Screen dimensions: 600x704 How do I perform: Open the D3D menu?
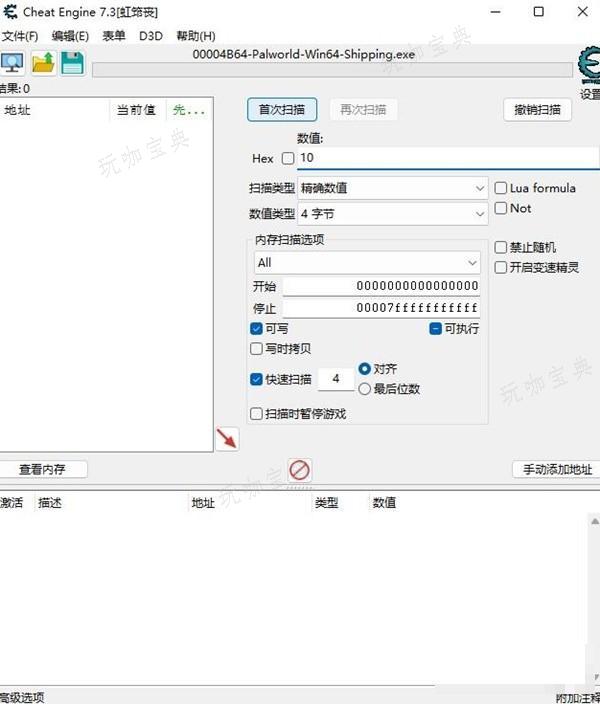150,36
